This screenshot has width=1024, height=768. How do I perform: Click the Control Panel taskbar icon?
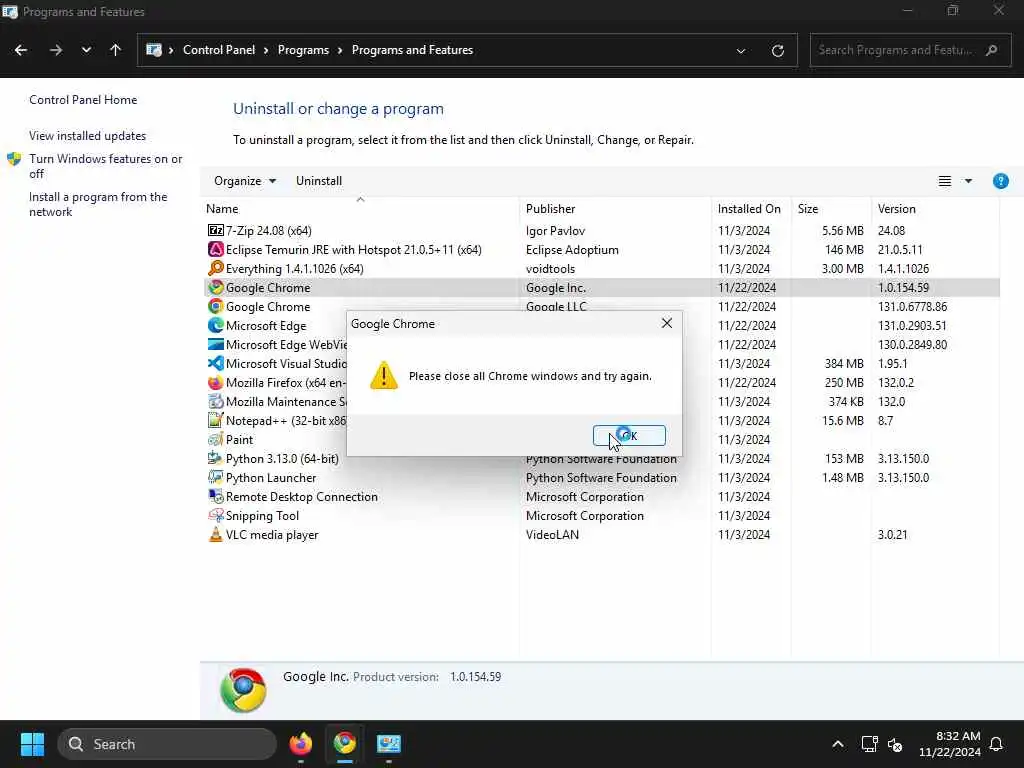coord(389,744)
